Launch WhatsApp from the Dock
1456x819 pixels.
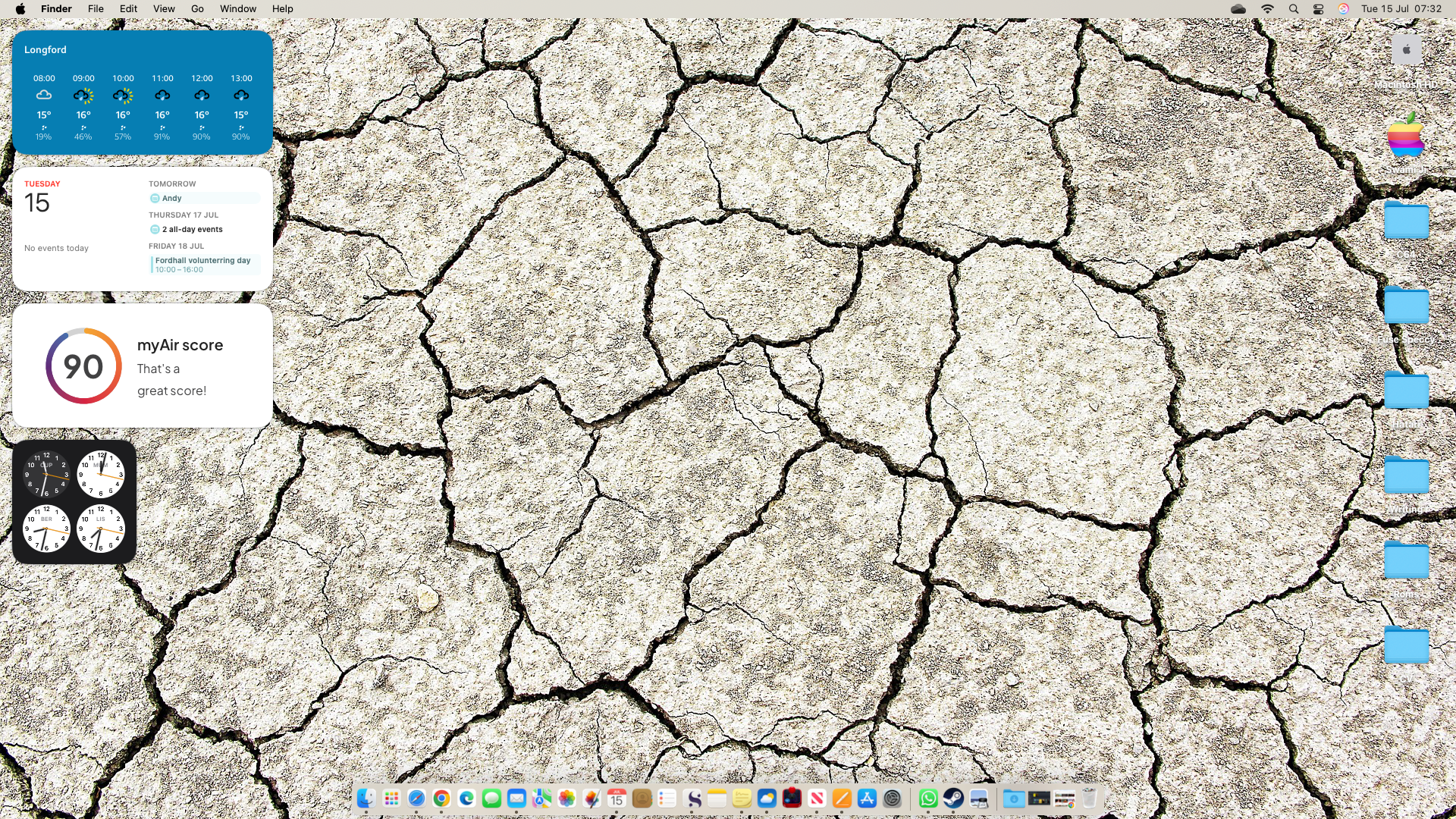tap(927, 798)
